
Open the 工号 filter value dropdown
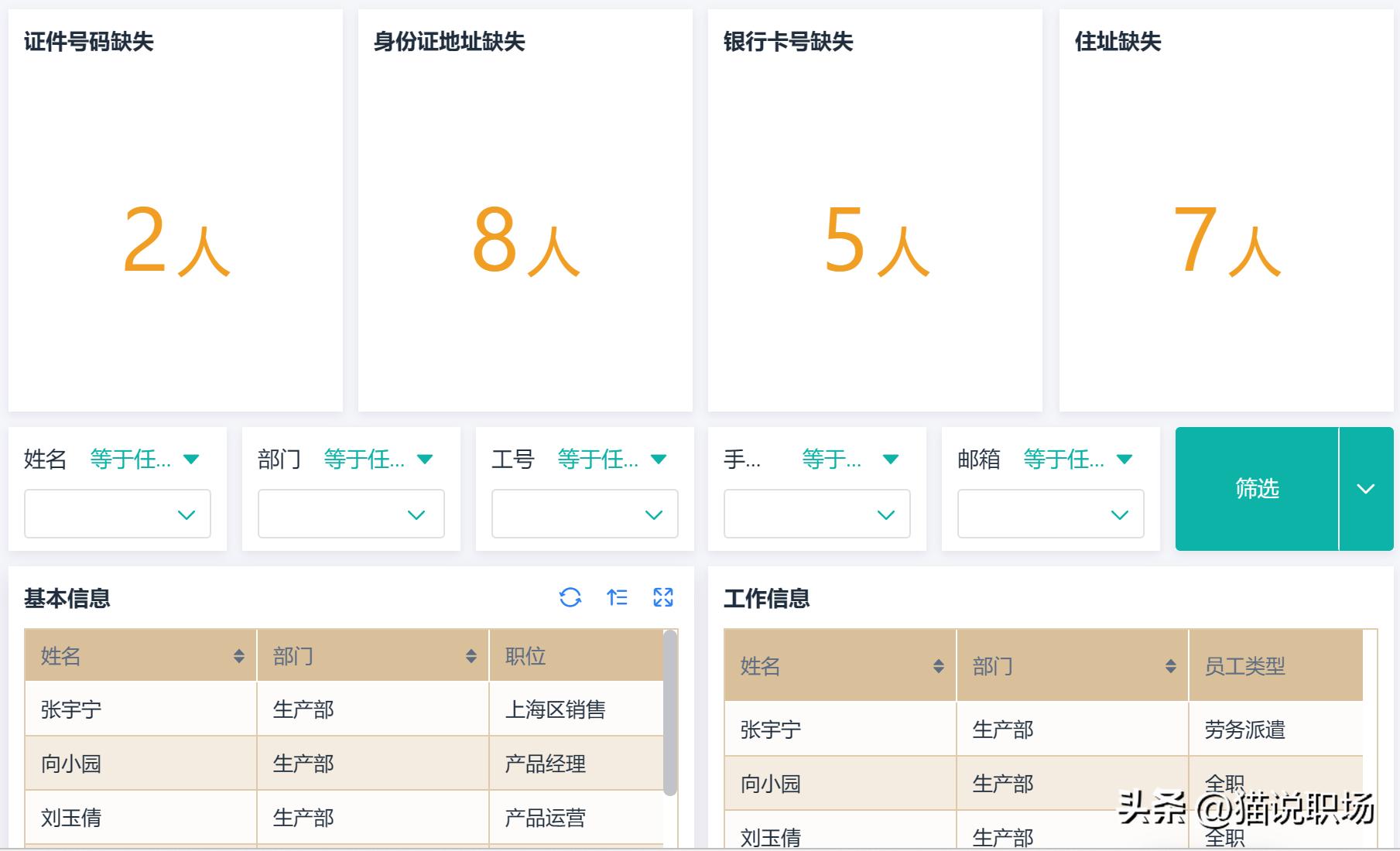(584, 513)
